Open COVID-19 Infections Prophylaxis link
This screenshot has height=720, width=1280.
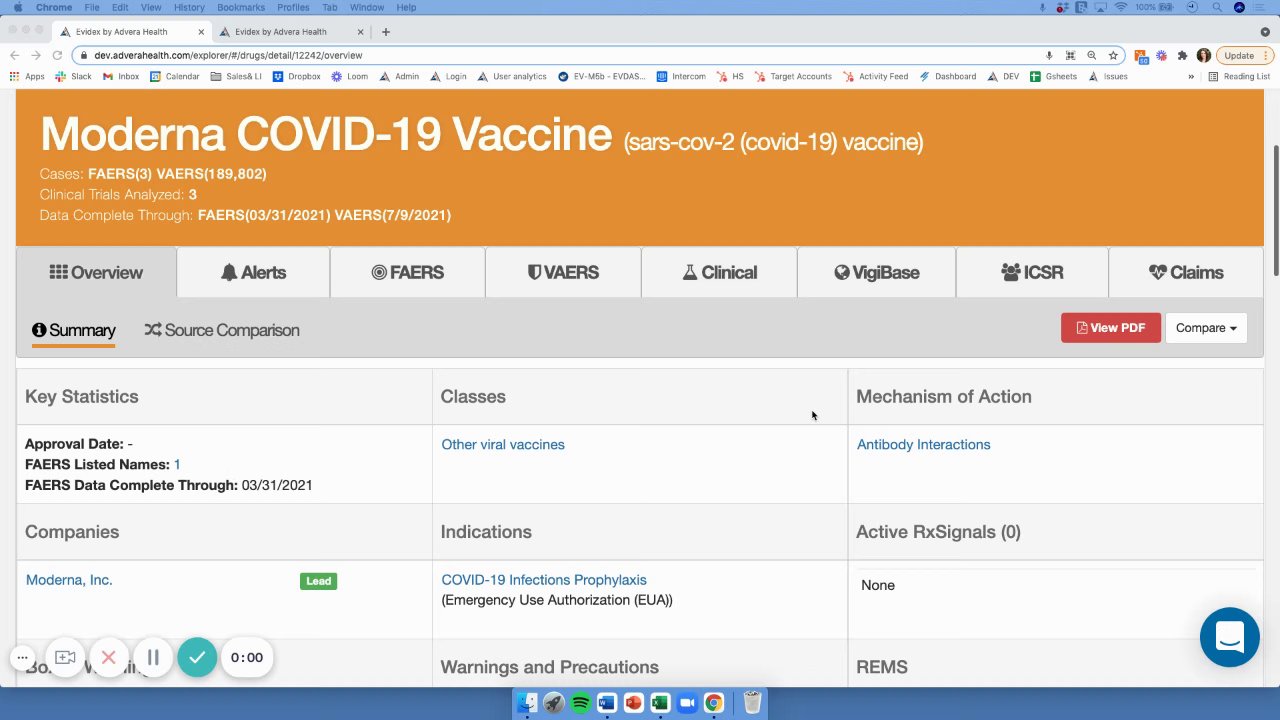point(544,580)
